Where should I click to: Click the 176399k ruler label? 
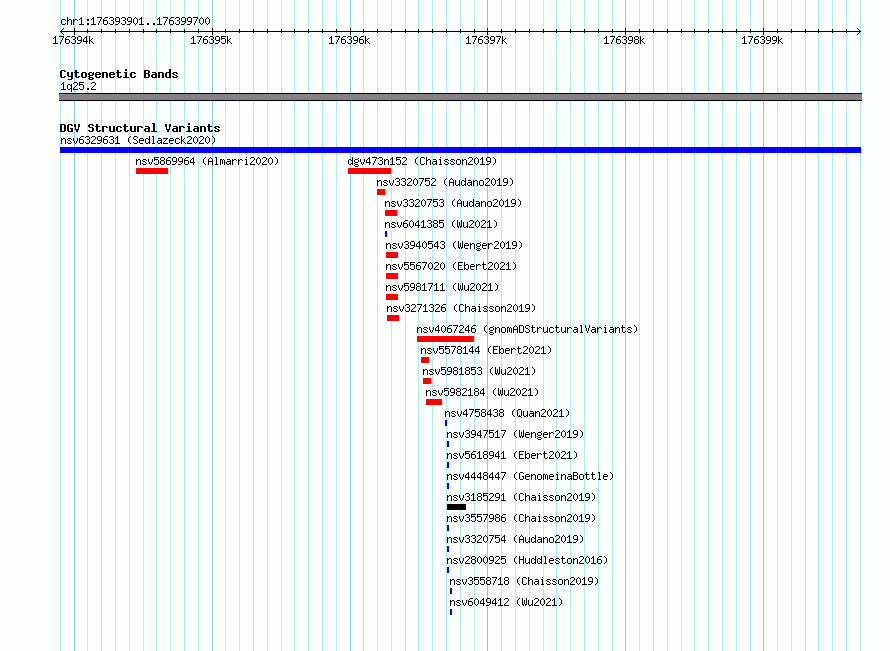pos(762,40)
